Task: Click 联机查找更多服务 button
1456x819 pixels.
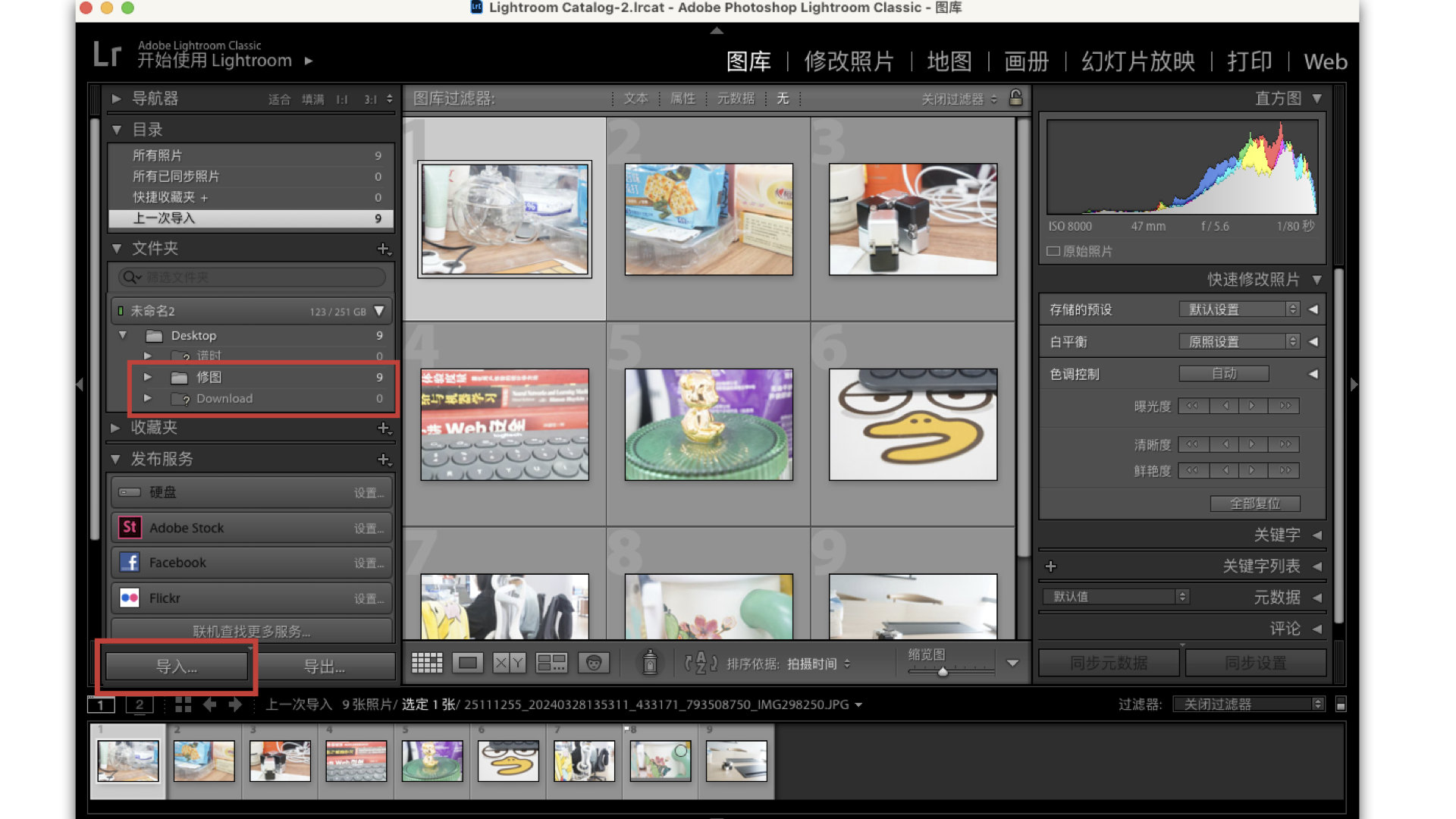Action: 252,631
